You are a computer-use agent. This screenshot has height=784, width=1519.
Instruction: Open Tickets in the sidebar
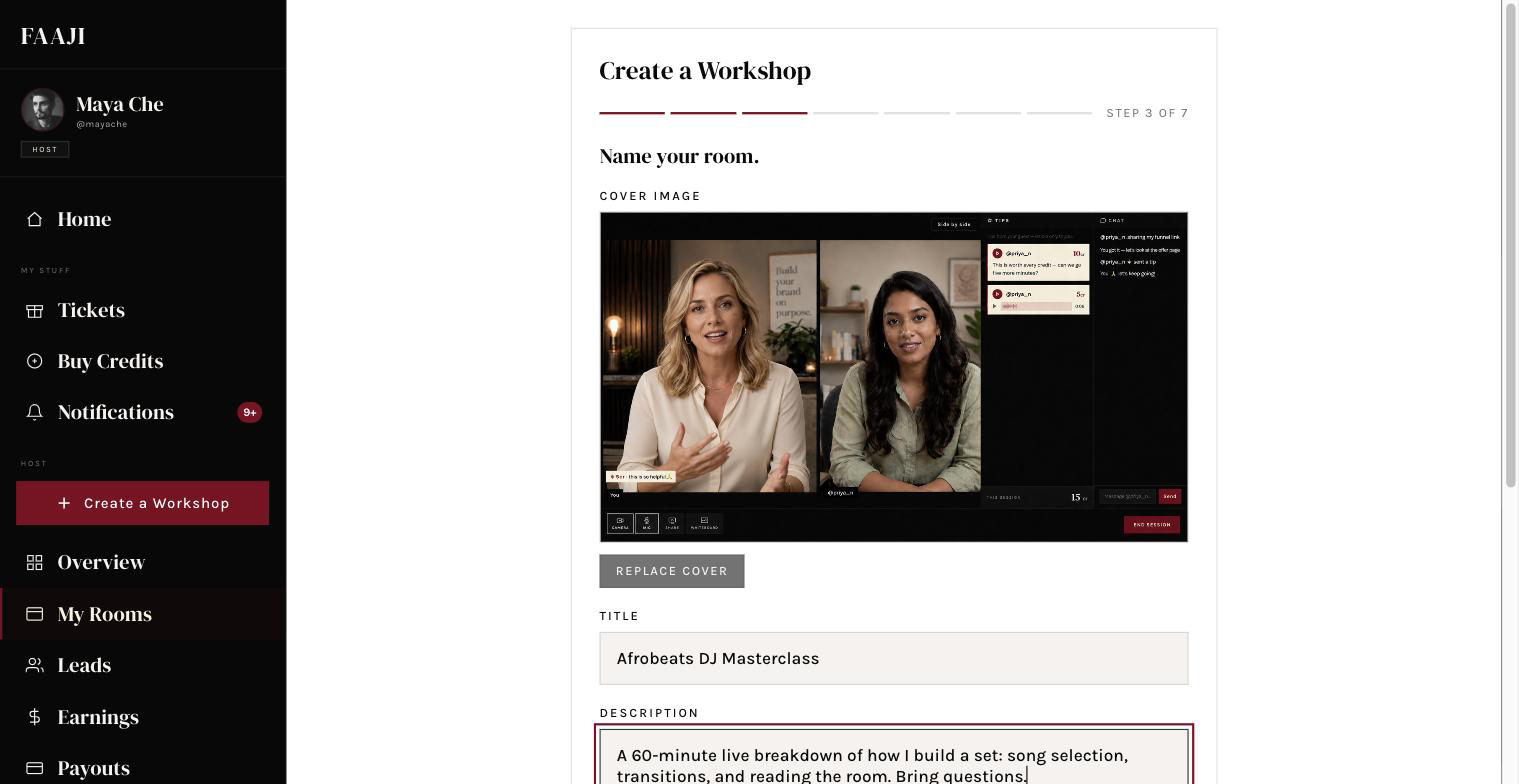tap(143, 310)
